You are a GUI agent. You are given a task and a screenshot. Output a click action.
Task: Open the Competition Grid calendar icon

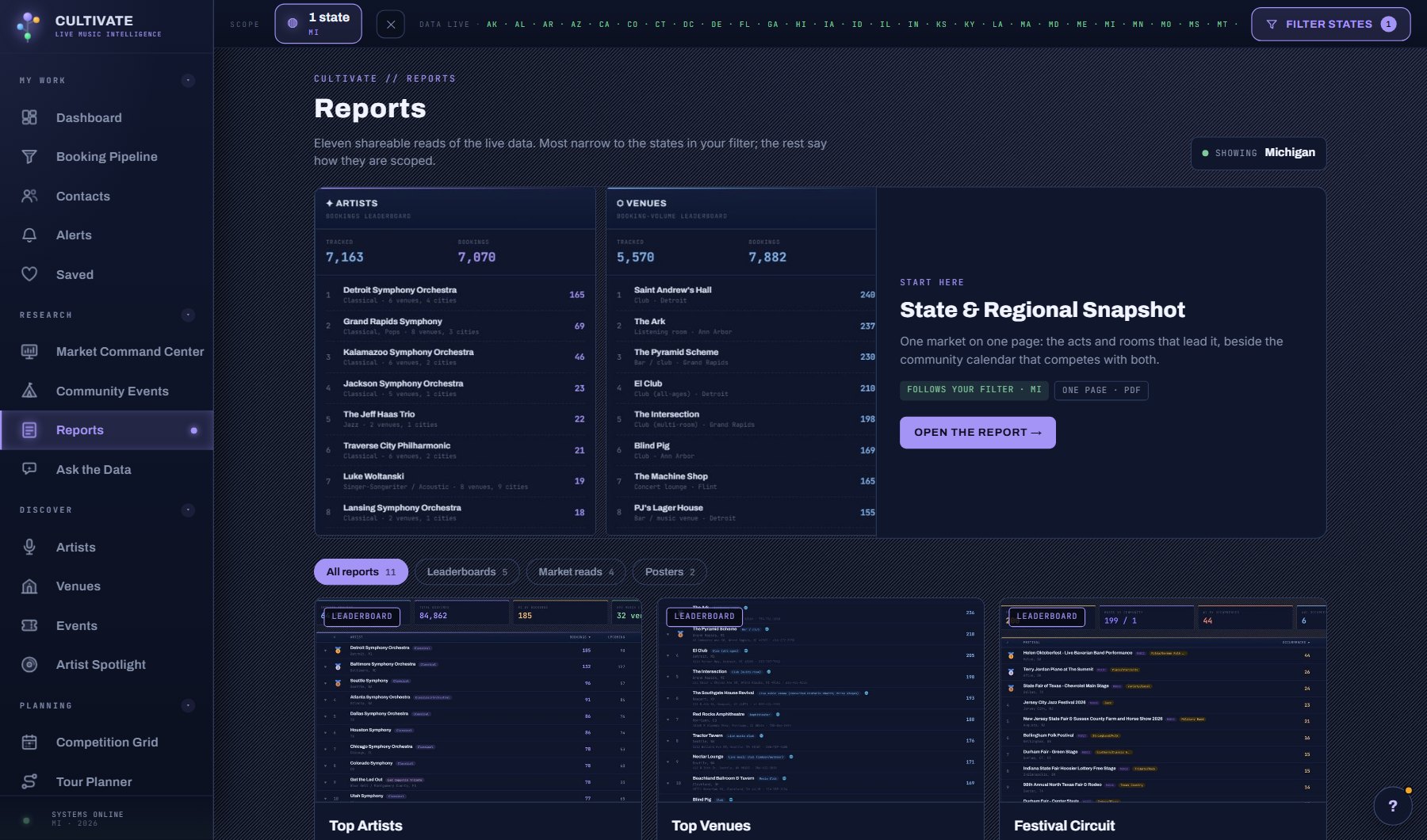(x=29, y=743)
